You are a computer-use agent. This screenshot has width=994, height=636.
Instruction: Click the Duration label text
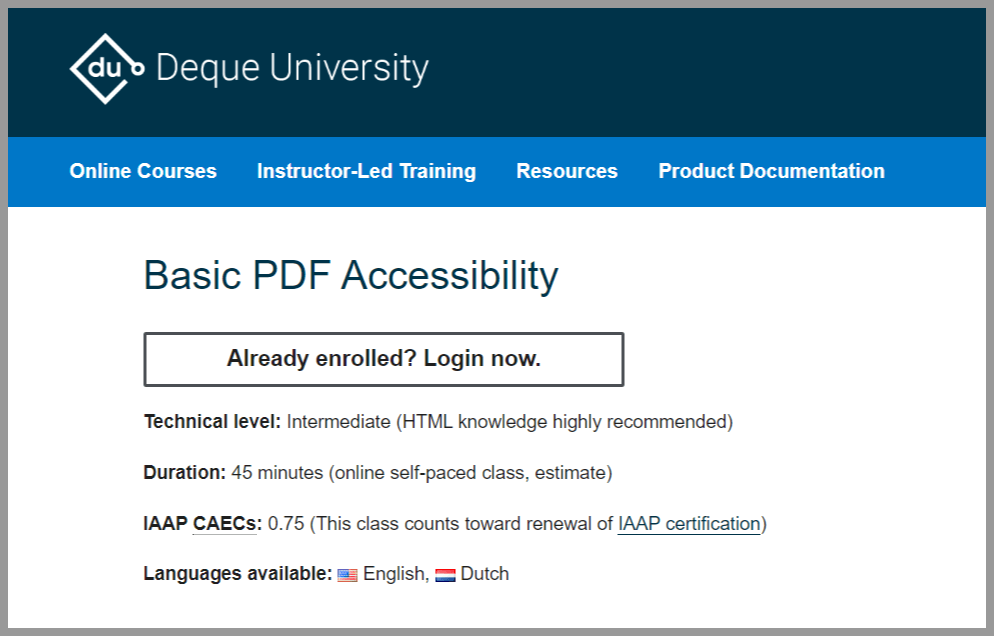[x=184, y=473]
